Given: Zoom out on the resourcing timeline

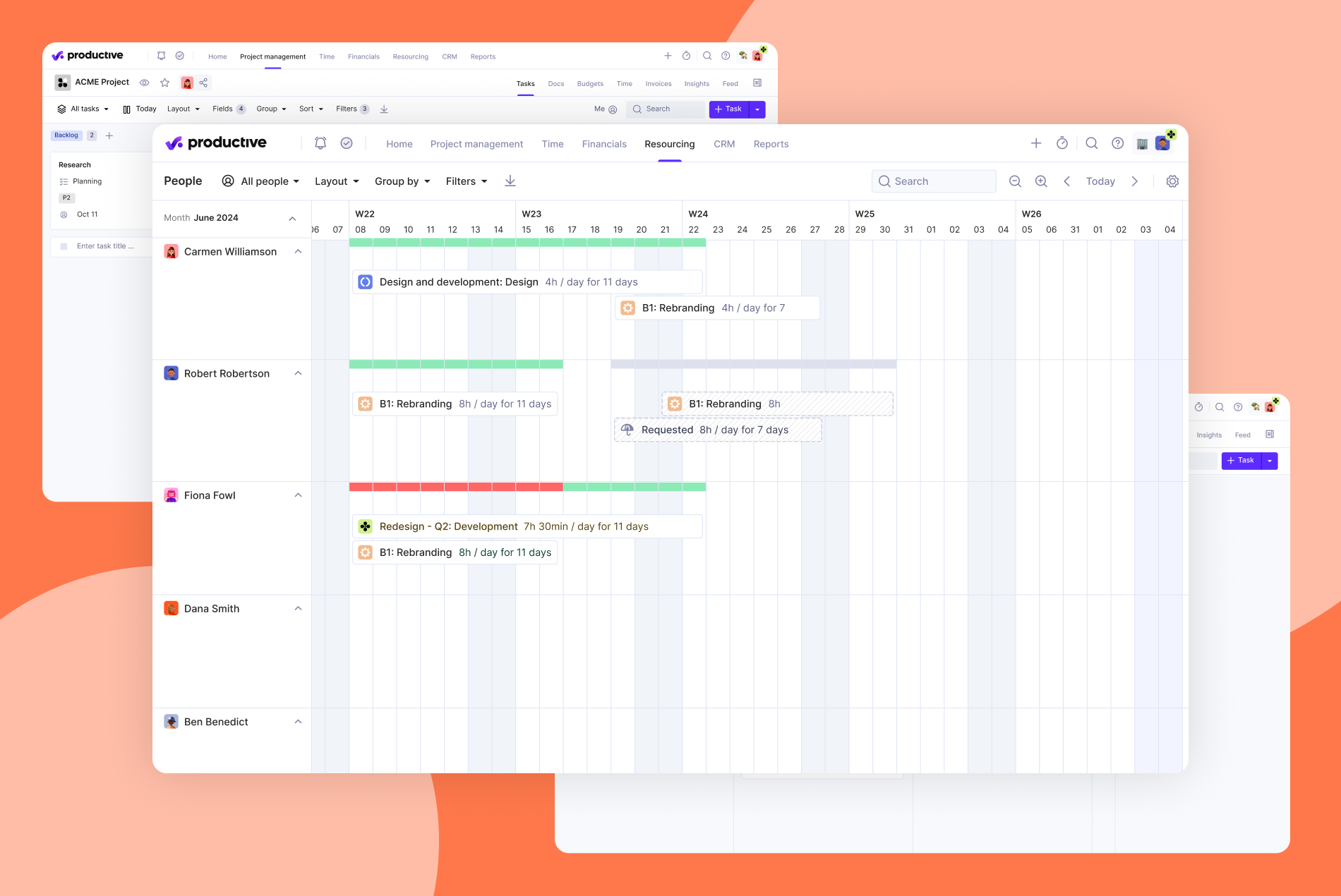Looking at the screenshot, I should [1015, 181].
